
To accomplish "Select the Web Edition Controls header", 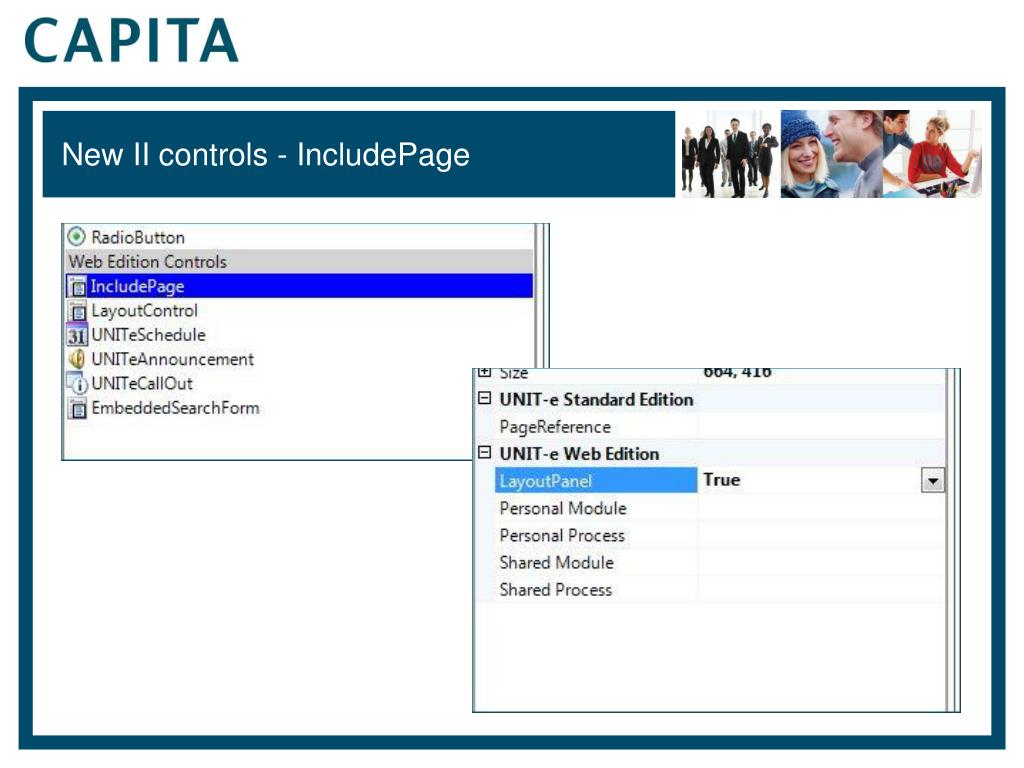I will tap(300, 261).
